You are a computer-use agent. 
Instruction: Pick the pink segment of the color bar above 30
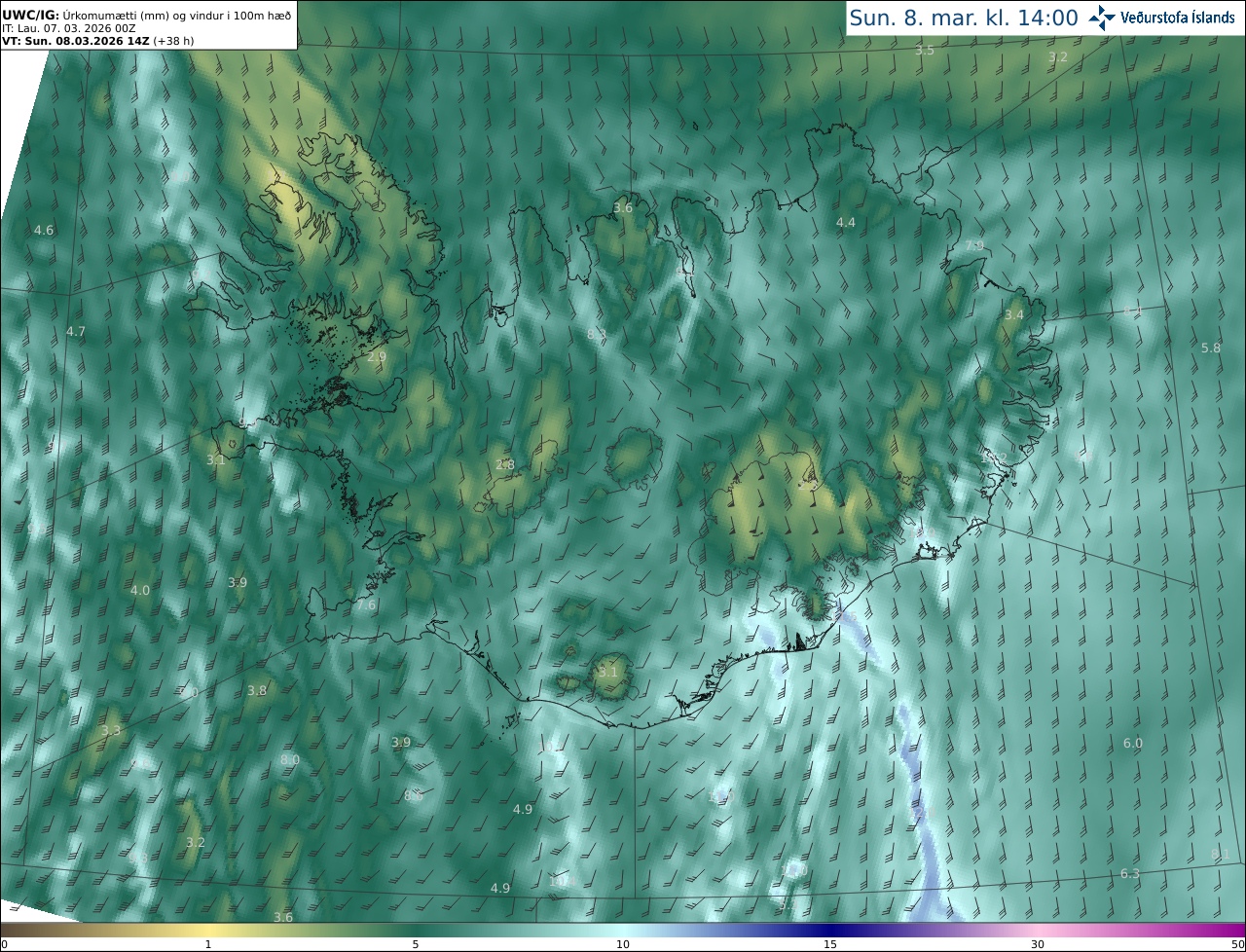[x=1038, y=930]
